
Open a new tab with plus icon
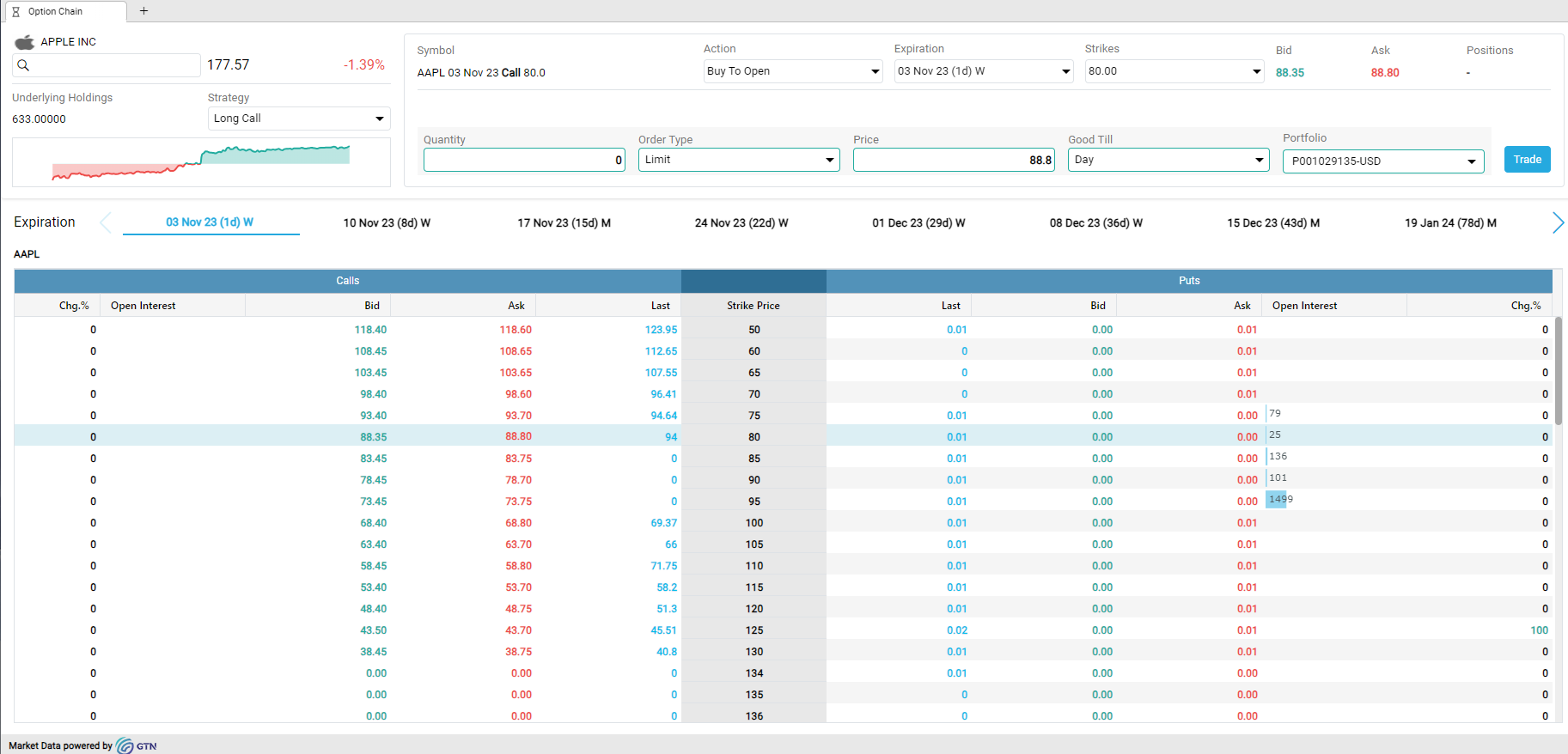(143, 11)
